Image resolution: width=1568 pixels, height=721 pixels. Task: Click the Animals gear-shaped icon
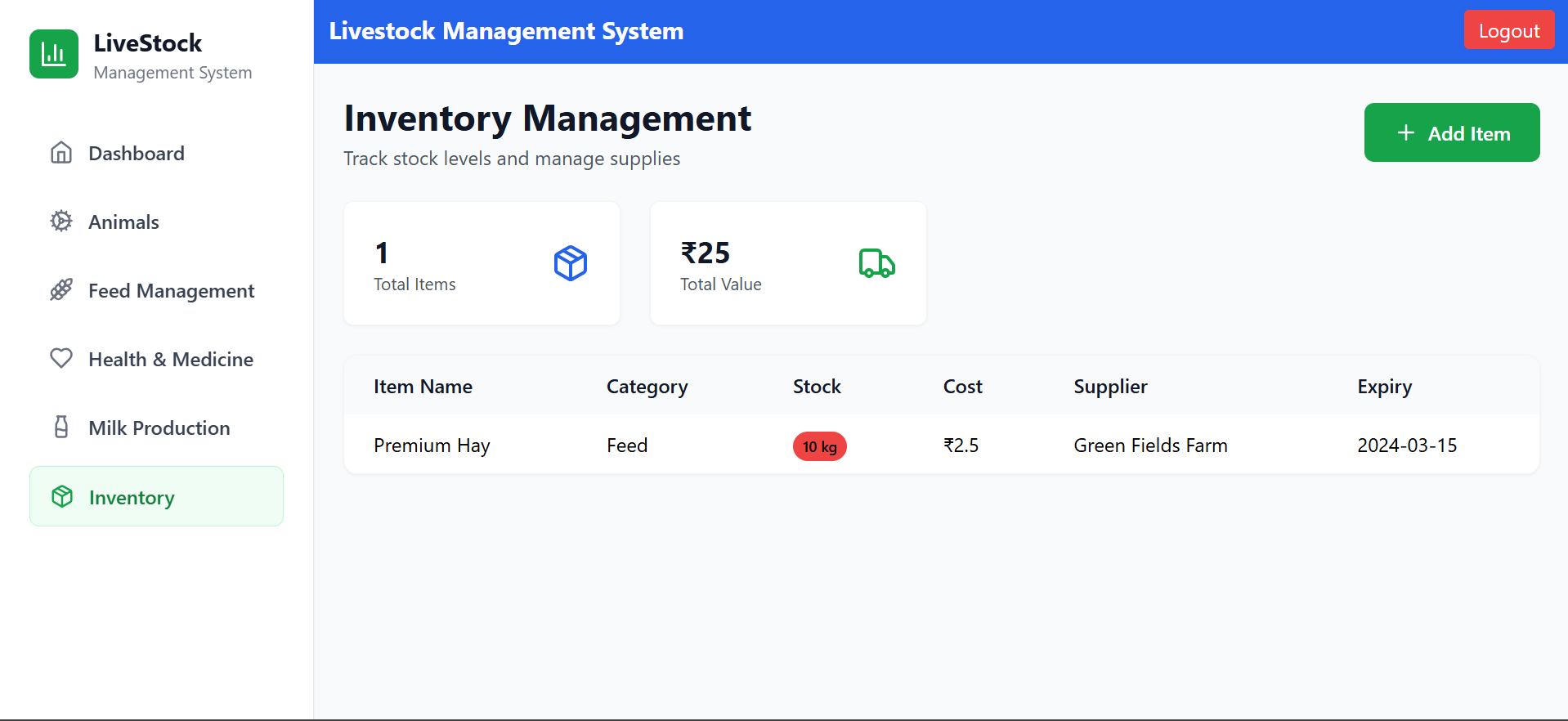(61, 222)
